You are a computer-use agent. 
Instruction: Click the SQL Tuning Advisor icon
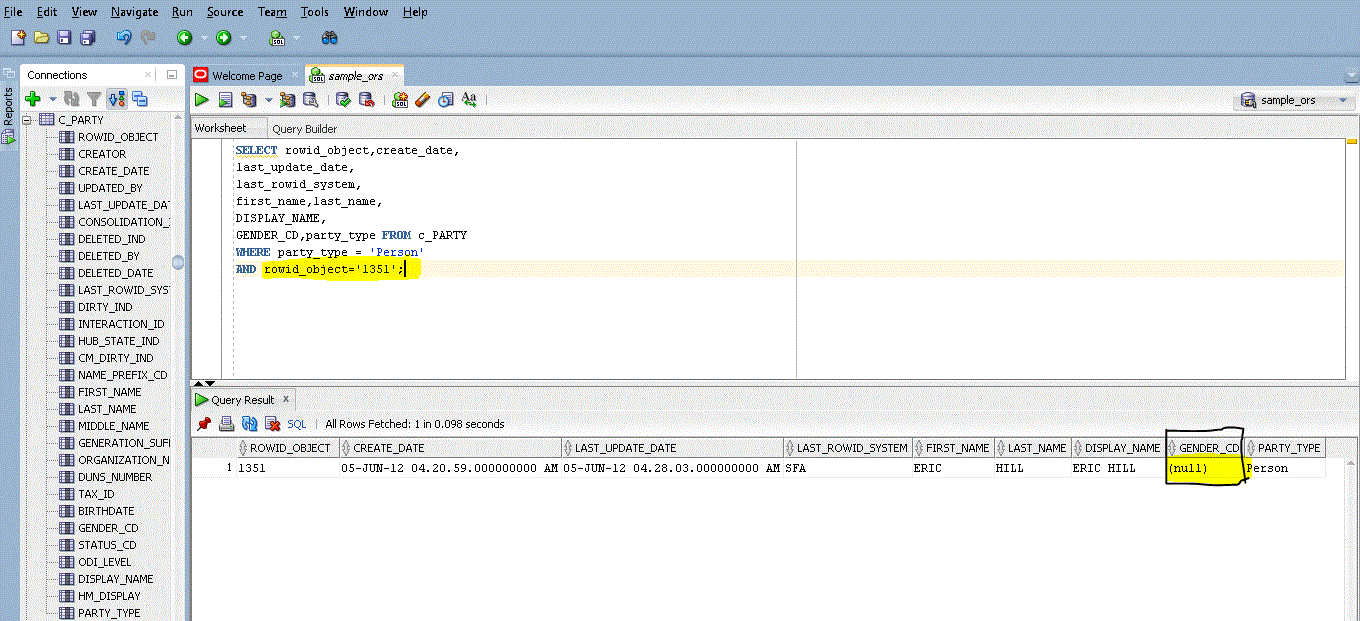pos(311,99)
